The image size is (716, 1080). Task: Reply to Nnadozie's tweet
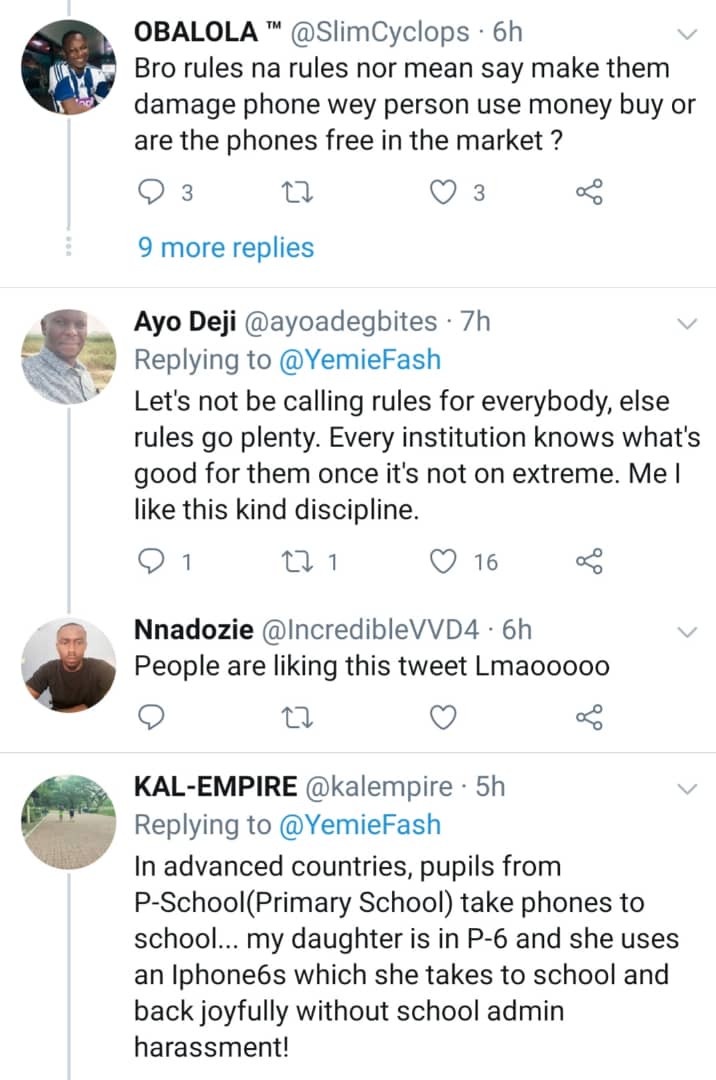(x=149, y=716)
